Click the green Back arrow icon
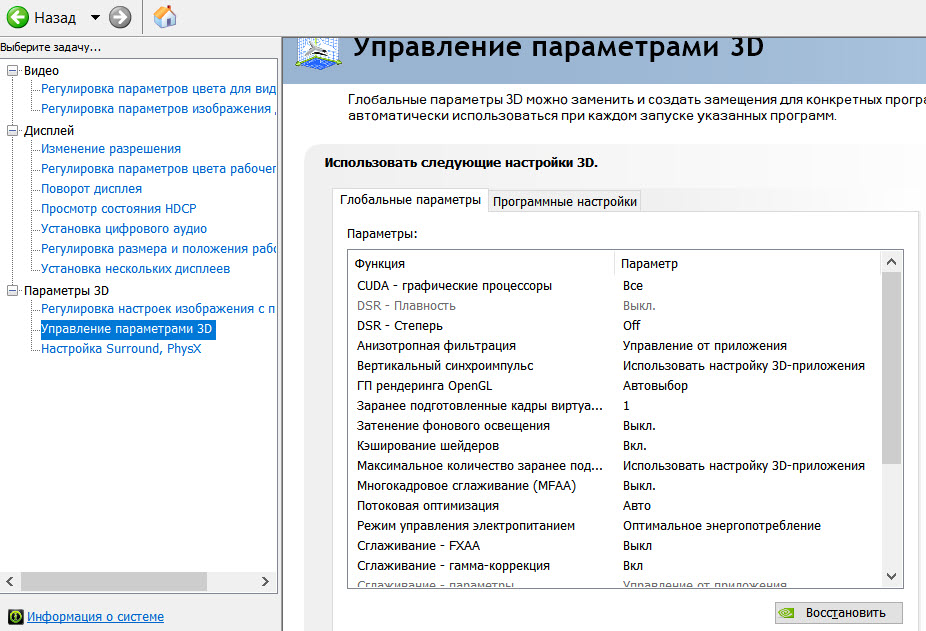This screenshot has width=926, height=631. click(x=18, y=17)
